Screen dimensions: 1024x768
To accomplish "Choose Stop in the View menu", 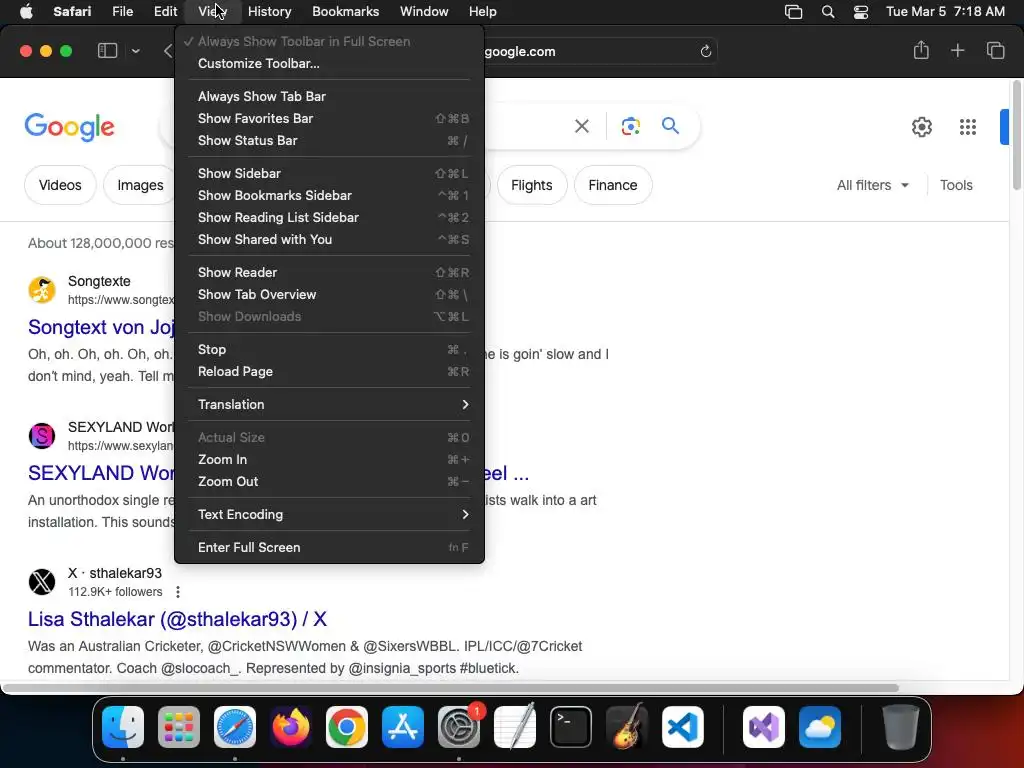I will tap(329, 349).
